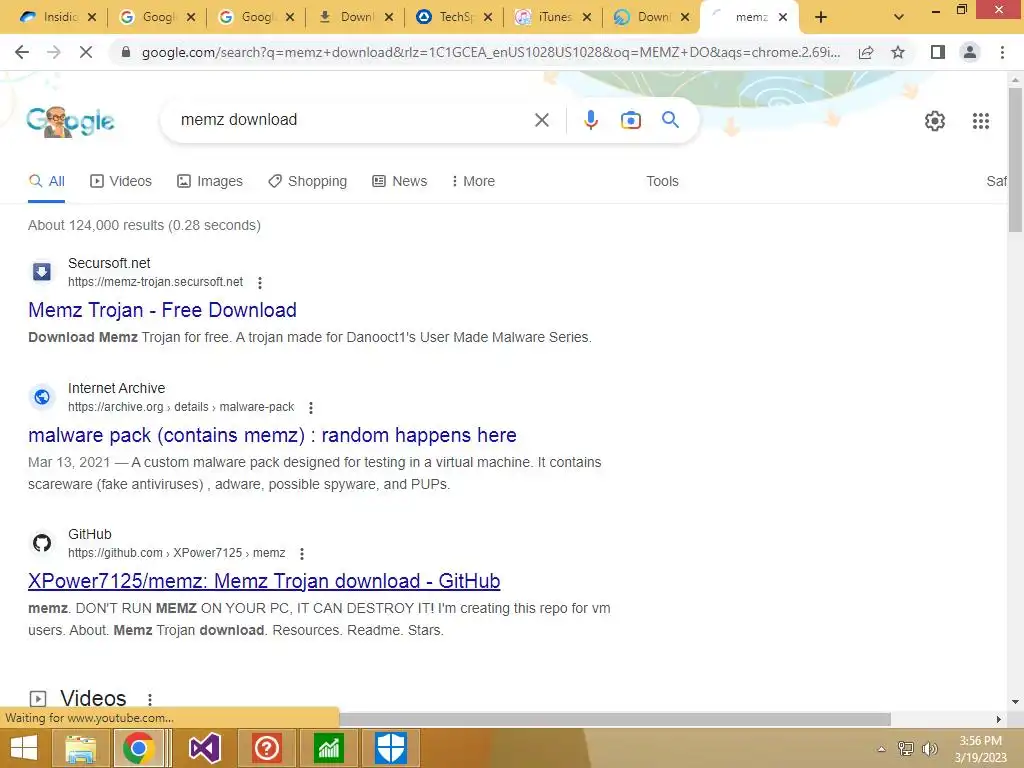This screenshot has height=768, width=1024.
Task: Show hidden system tray icons
Action: (881, 749)
